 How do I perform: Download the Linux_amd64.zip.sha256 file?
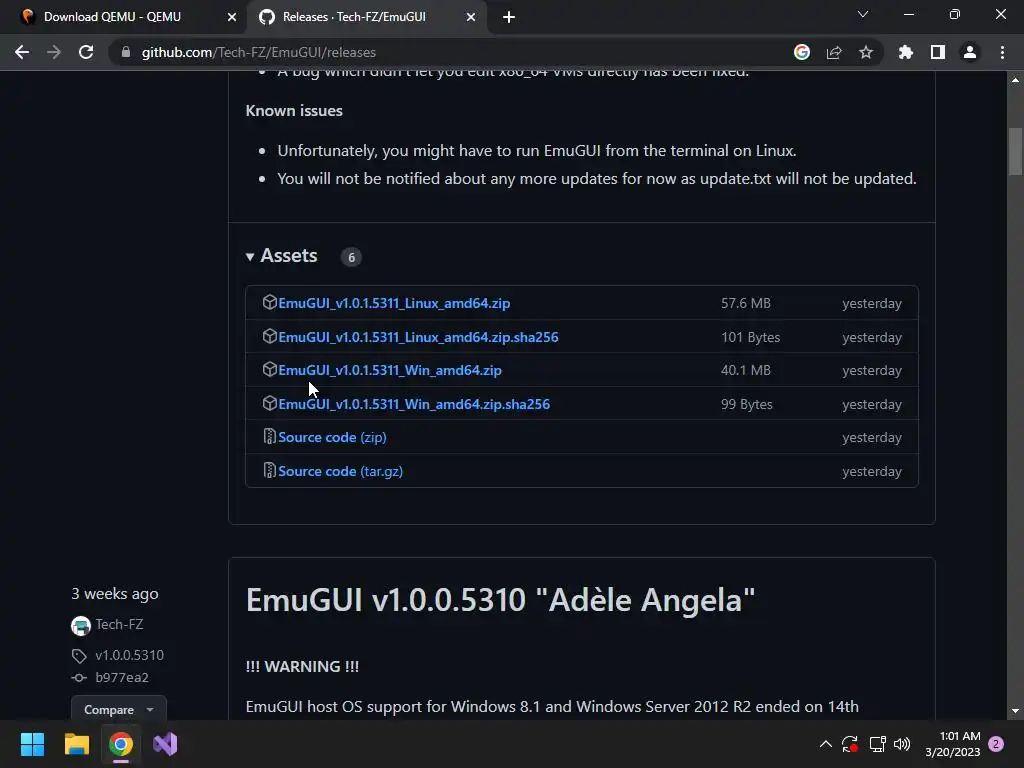click(x=418, y=337)
